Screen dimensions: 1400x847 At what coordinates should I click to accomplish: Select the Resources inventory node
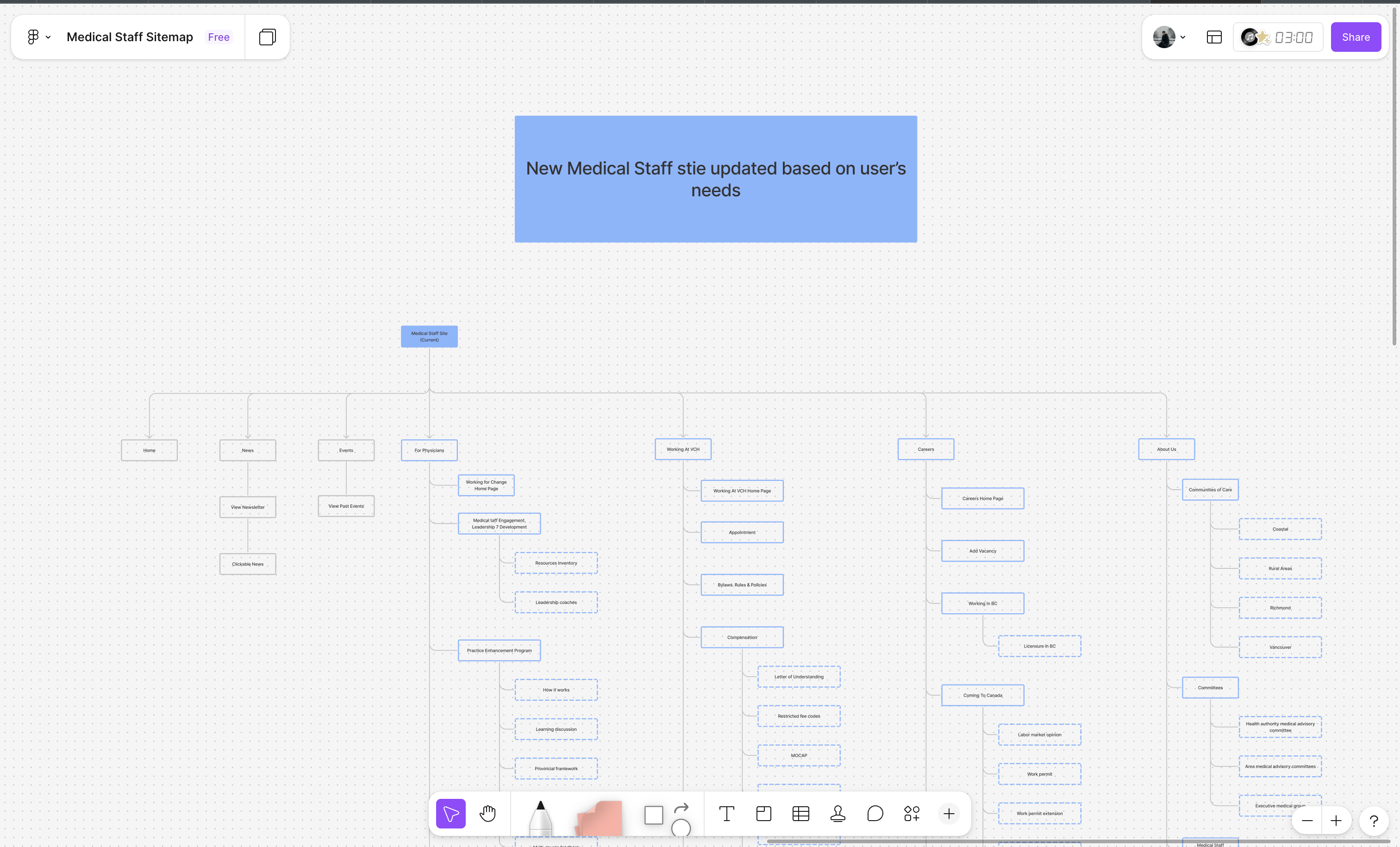coord(556,563)
